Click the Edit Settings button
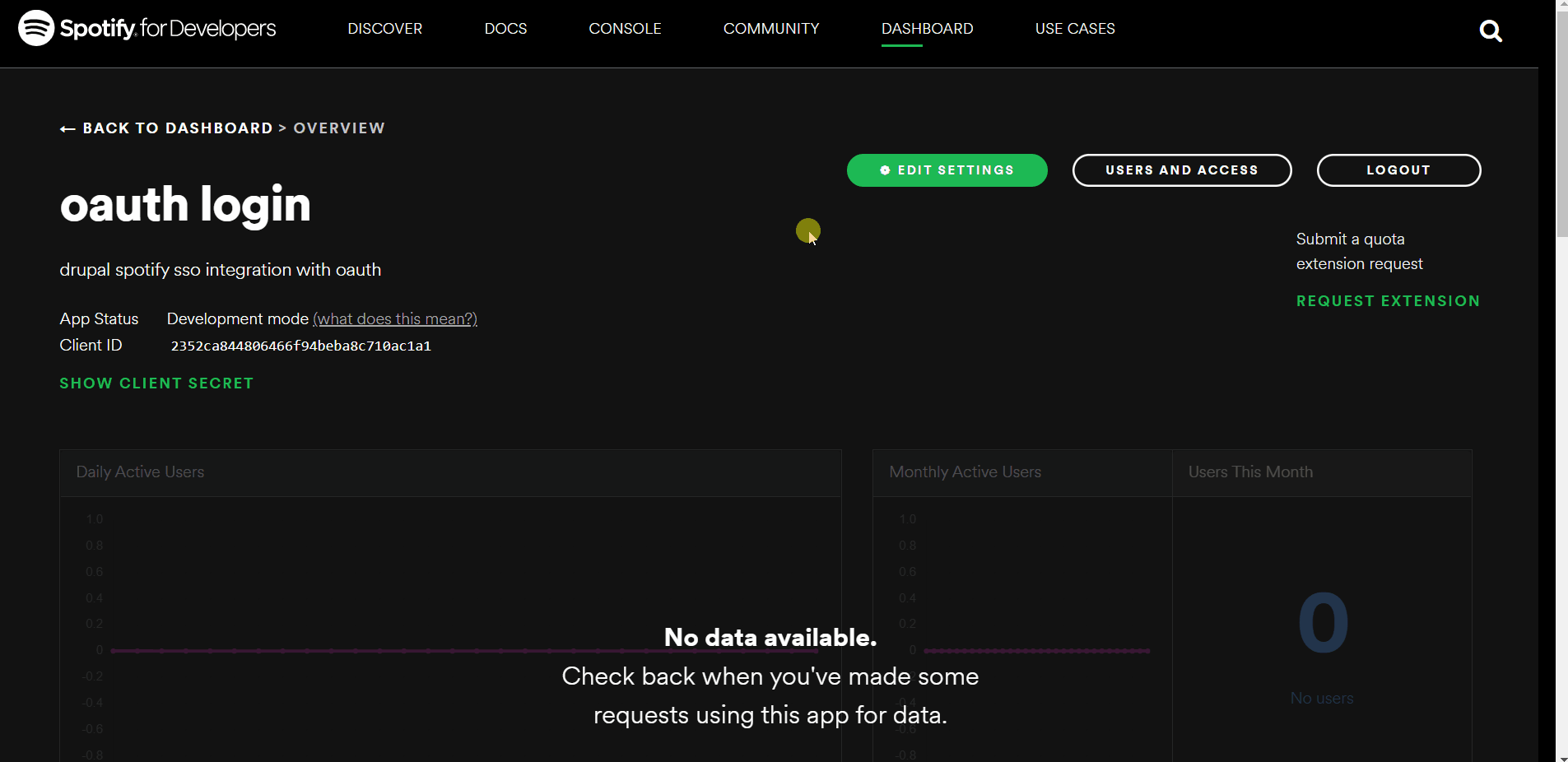 coord(947,170)
